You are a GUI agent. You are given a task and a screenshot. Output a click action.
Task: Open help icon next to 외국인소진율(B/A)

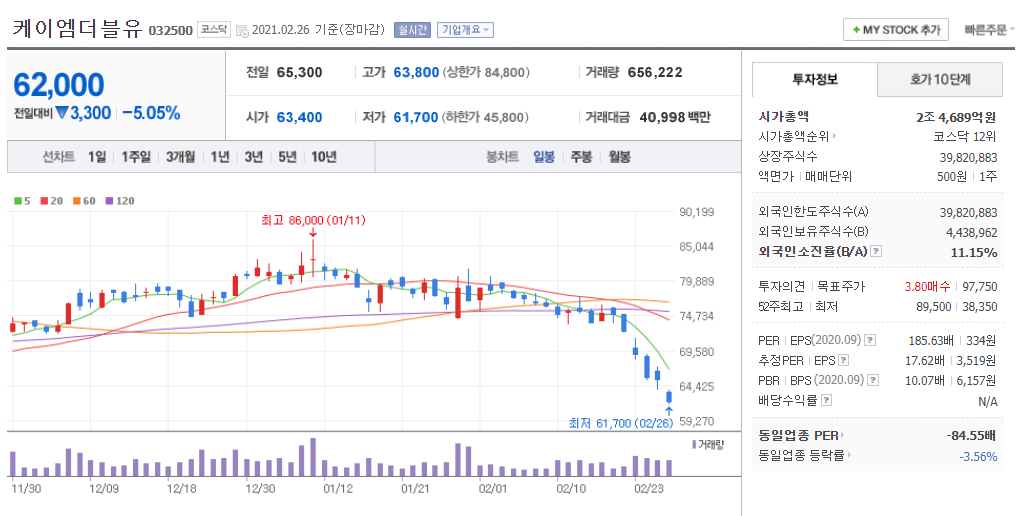click(876, 251)
